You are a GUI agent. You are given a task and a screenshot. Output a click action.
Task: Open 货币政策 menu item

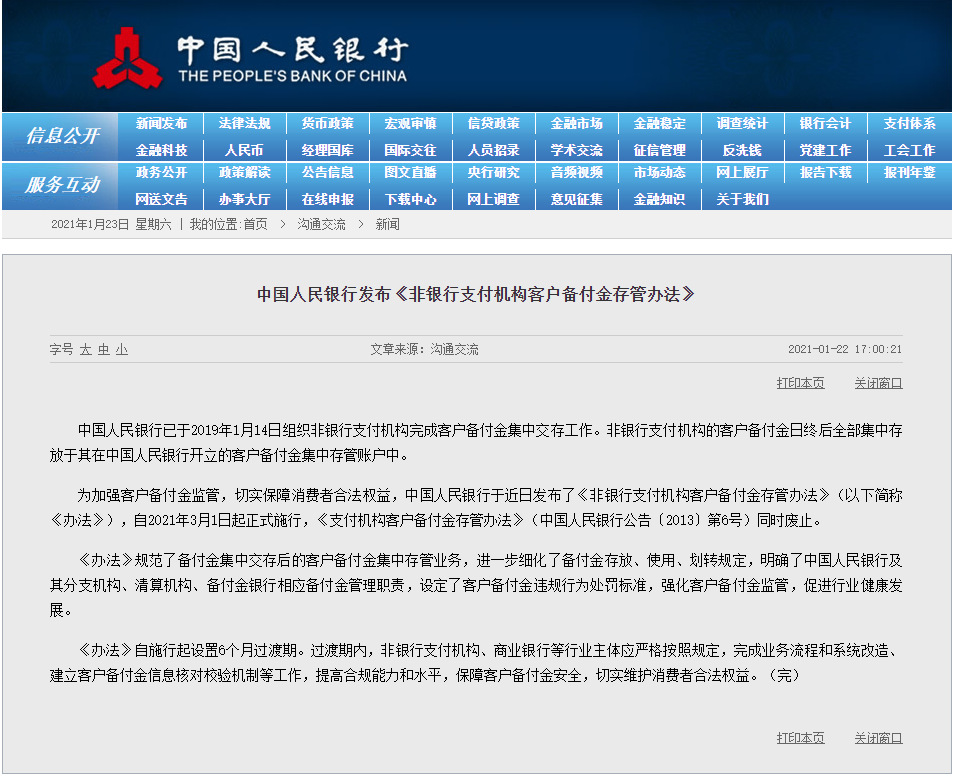click(x=328, y=123)
